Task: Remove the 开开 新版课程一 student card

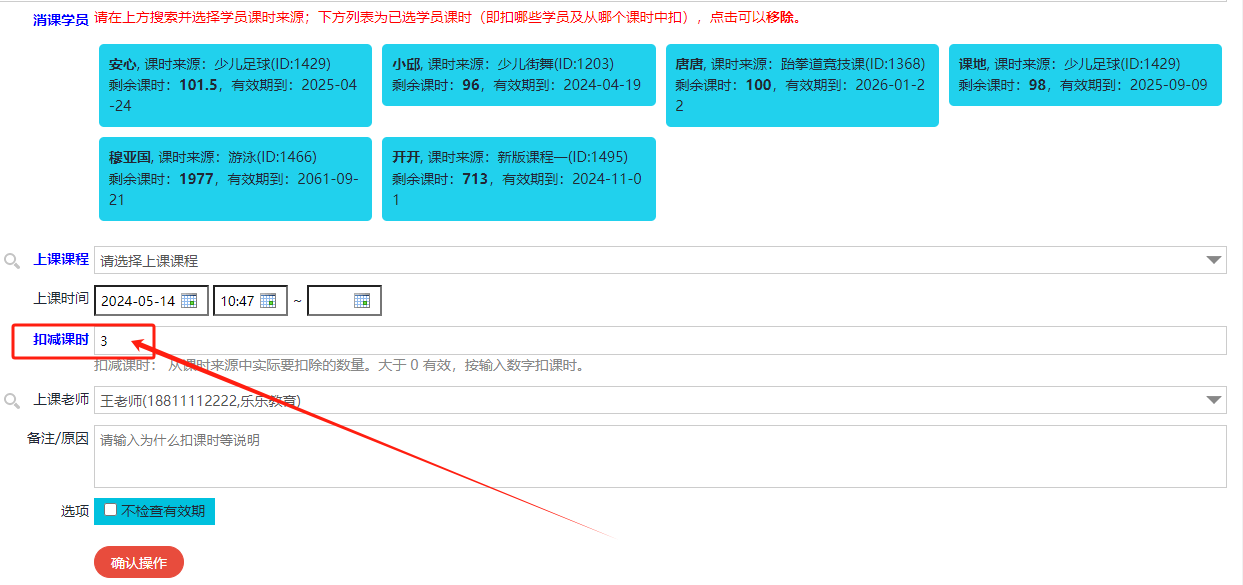Action: point(518,179)
